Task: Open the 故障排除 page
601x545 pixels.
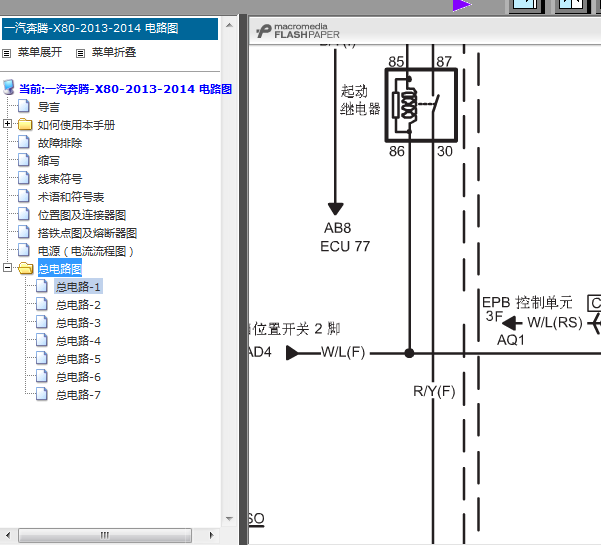Action: pos(59,143)
